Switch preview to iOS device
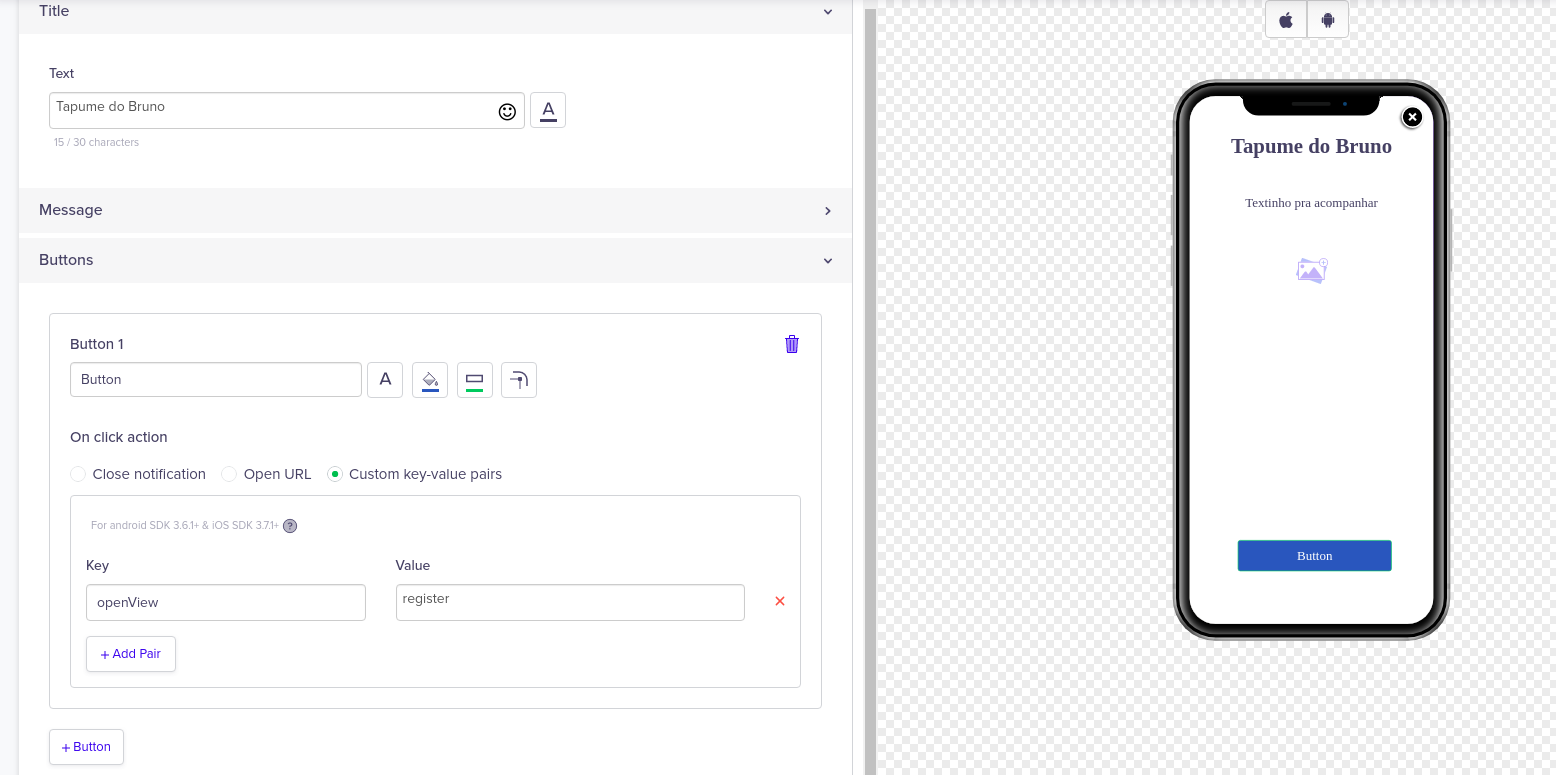This screenshot has width=1556, height=775. (1285, 19)
